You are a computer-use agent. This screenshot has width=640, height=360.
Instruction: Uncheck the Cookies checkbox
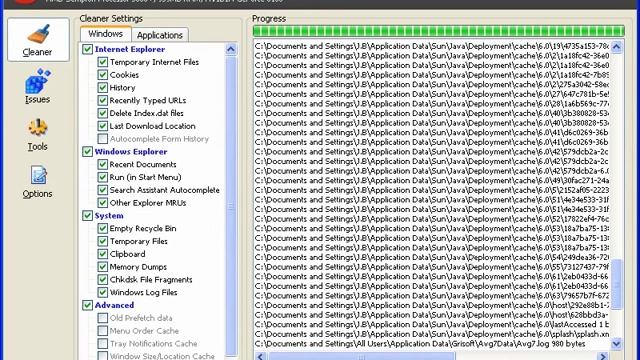point(102,75)
